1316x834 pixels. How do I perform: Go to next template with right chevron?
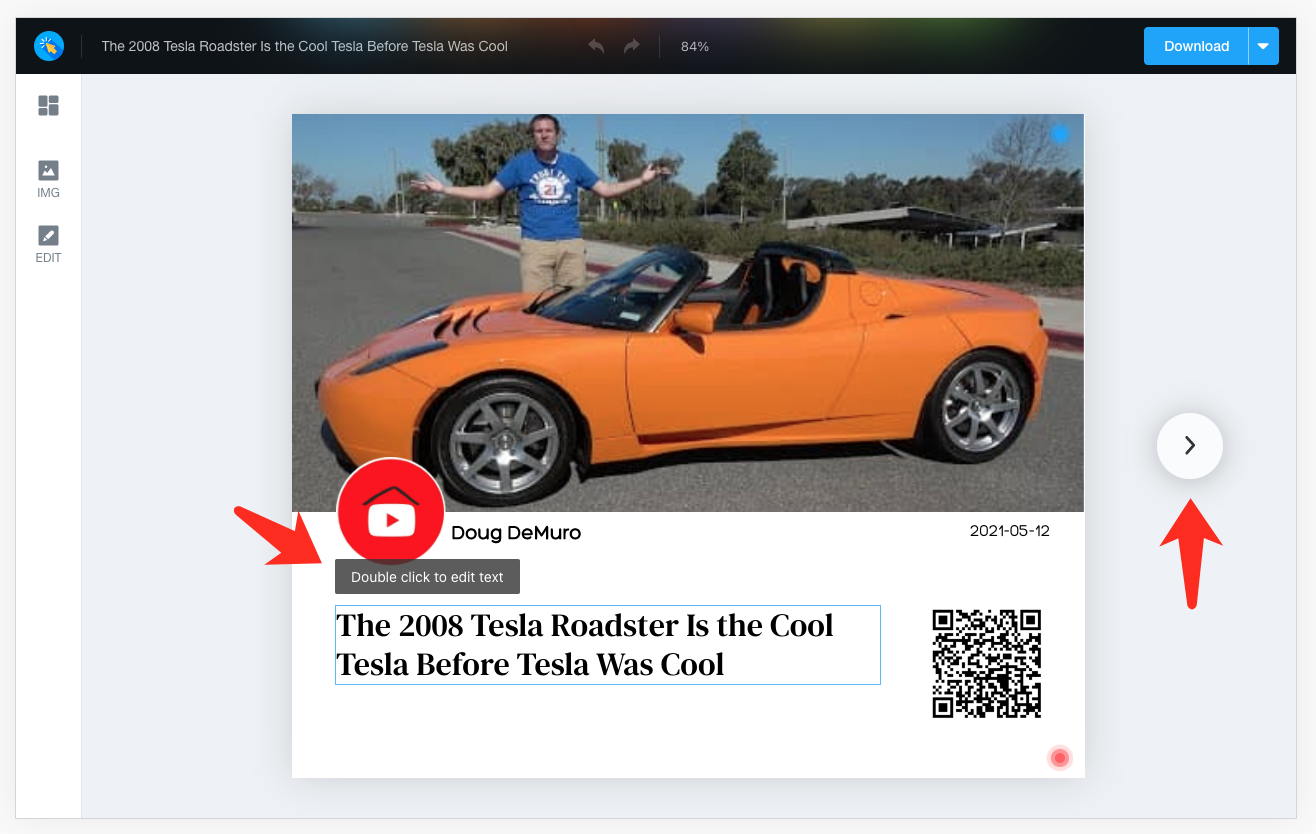1189,446
